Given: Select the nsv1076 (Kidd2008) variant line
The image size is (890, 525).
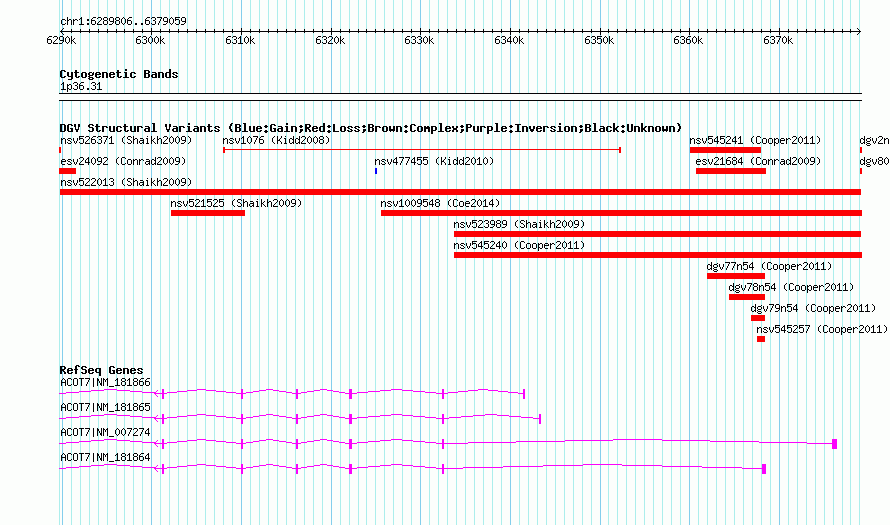Looking at the screenshot, I should [422, 150].
